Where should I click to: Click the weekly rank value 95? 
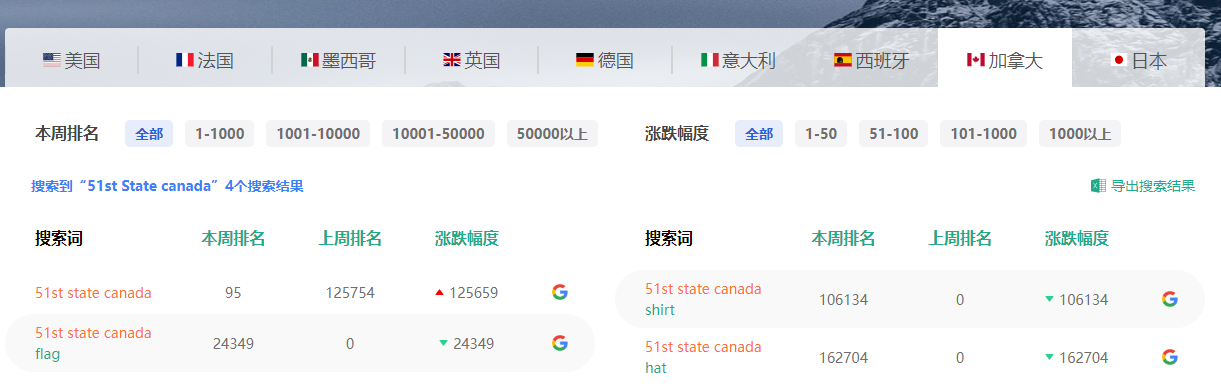tap(233, 293)
